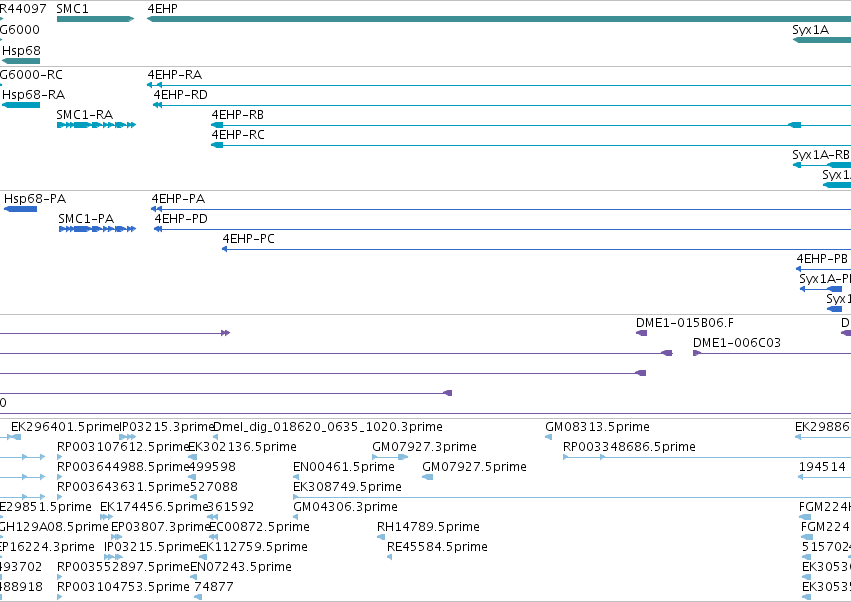Click the 4EHP-PB protein label
Viewport: 851px width, 602px height.
tap(822, 259)
